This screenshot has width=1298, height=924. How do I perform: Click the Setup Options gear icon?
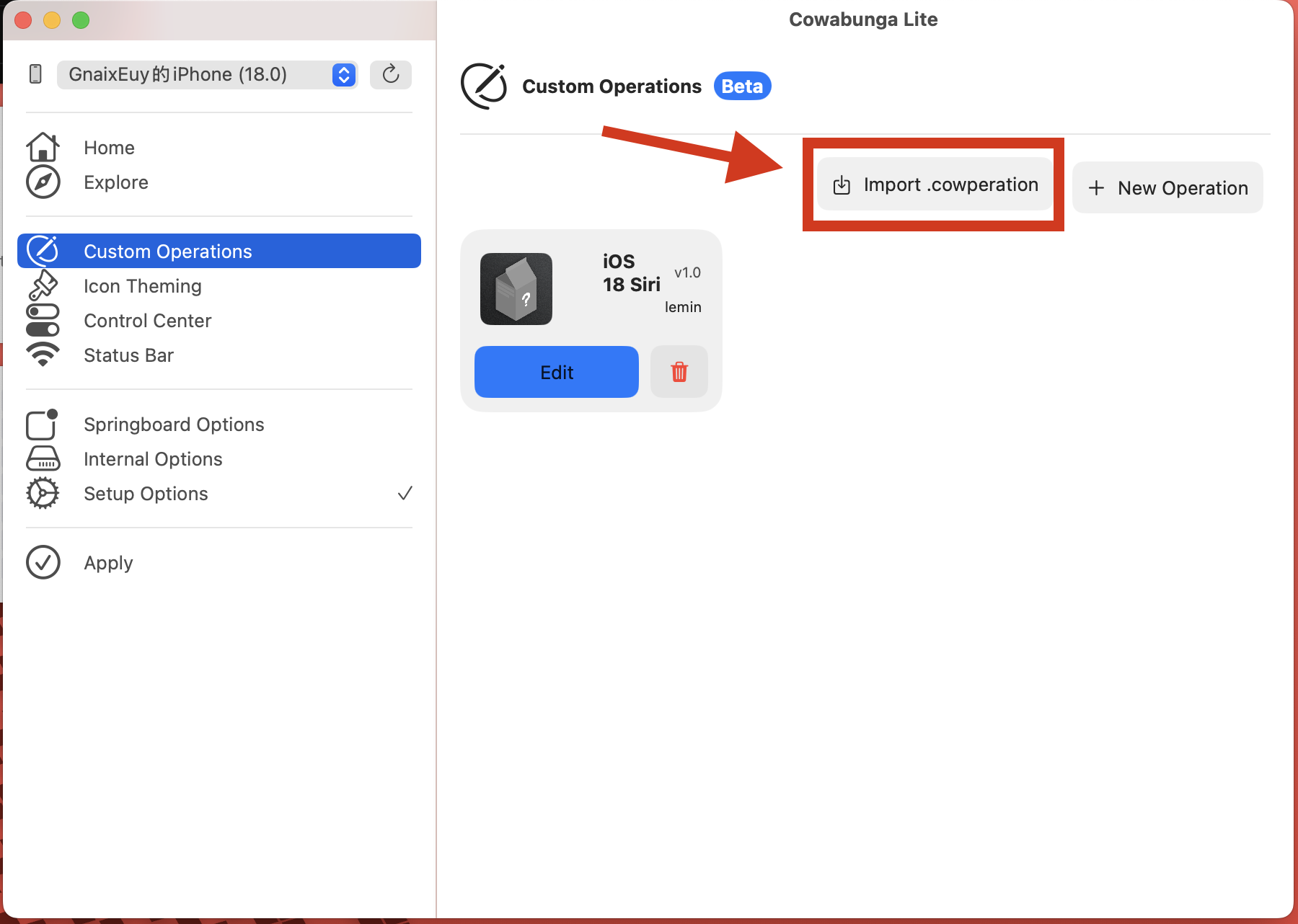click(x=43, y=494)
